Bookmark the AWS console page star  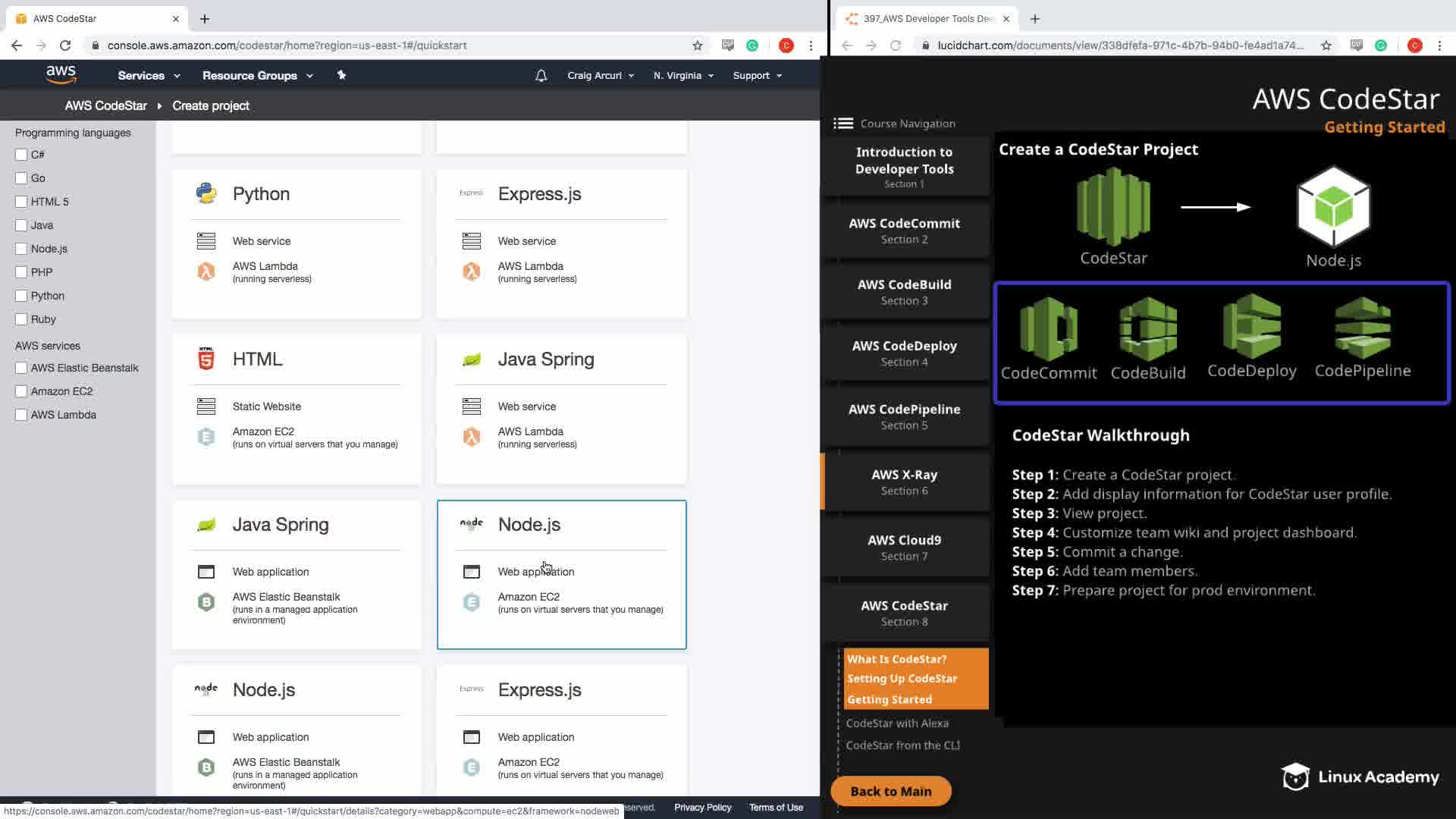(697, 45)
